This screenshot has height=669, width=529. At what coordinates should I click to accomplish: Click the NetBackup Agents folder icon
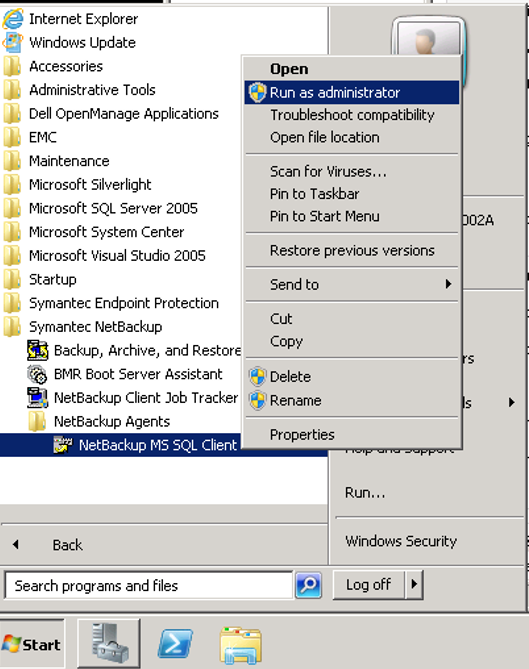click(x=38, y=422)
